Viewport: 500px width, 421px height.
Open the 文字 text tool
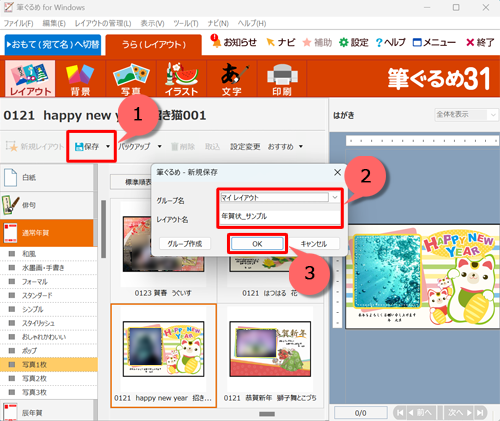coord(232,79)
